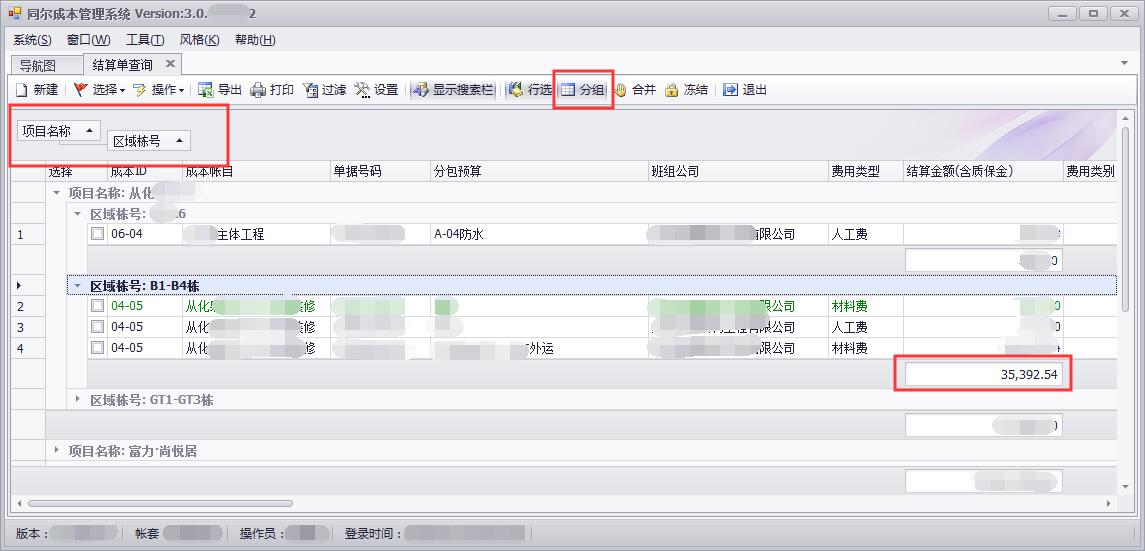
Task: Click the 打印 (Print) icon
Action: point(258,90)
